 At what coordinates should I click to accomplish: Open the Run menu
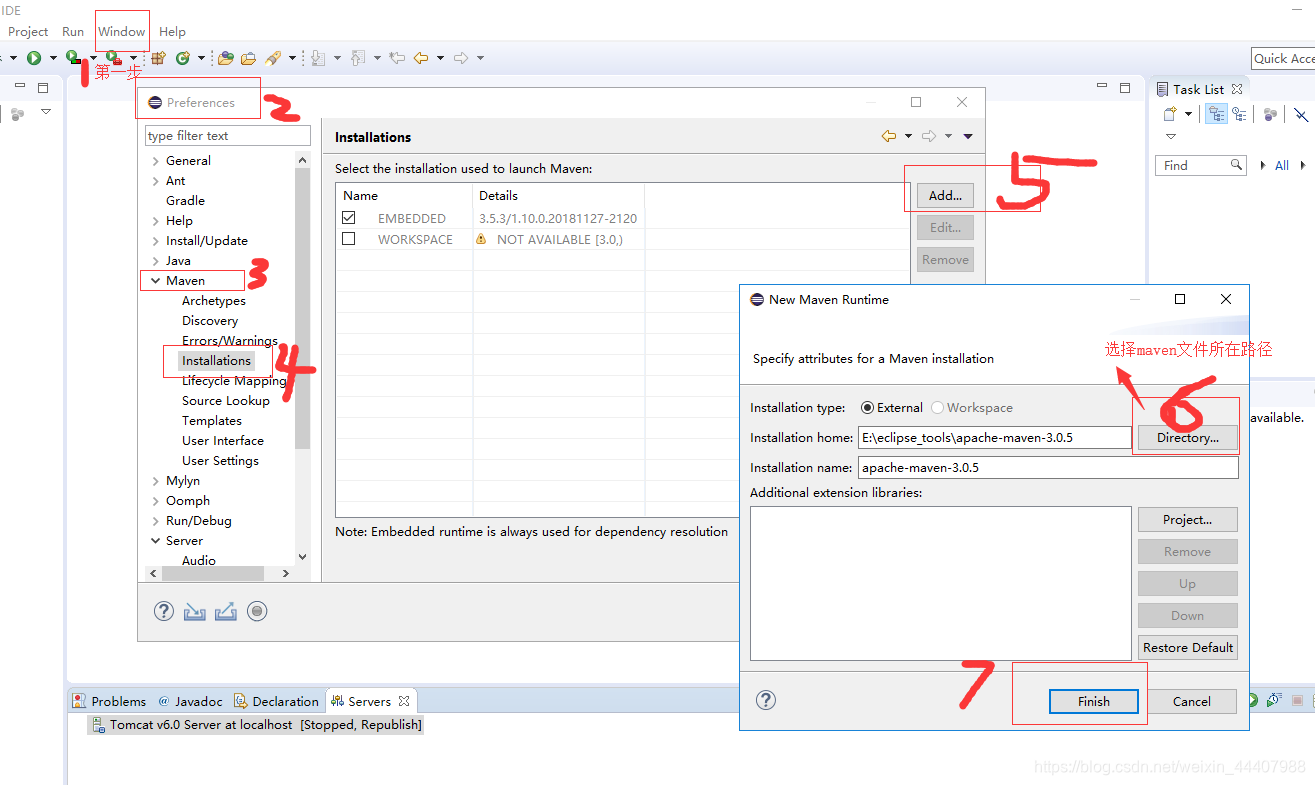(x=73, y=32)
